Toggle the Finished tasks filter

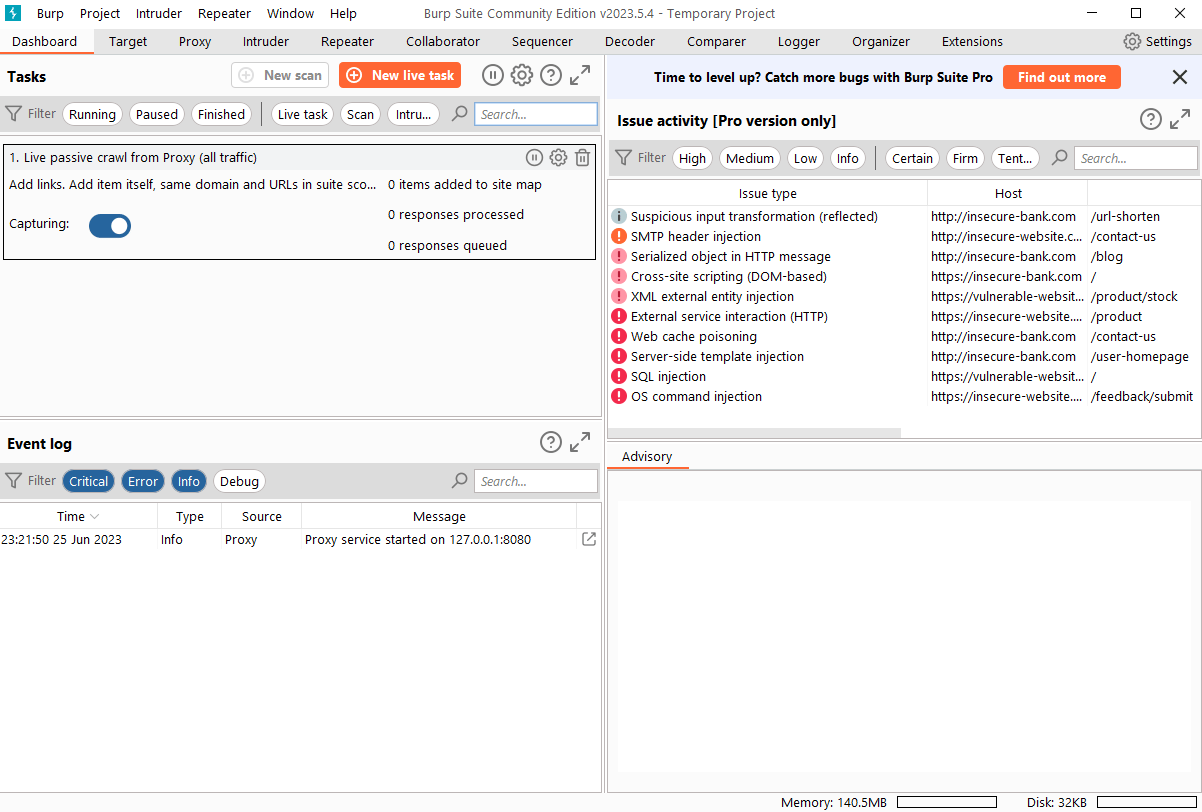point(221,114)
